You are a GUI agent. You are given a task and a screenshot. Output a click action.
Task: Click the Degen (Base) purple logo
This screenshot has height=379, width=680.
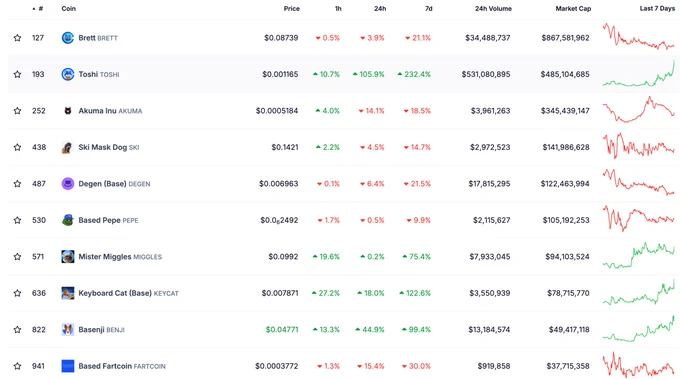[68, 183]
